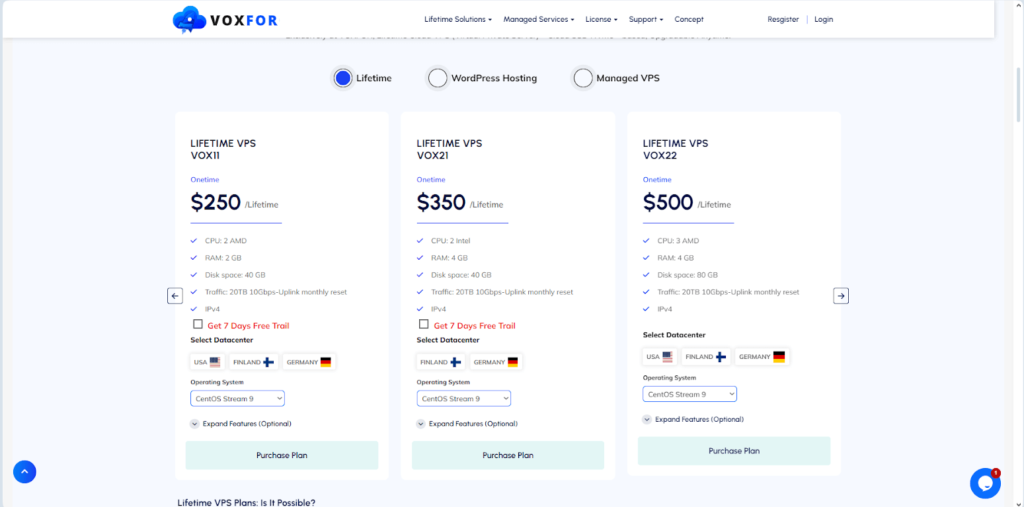The width and height of the screenshot is (1024, 507).
Task: Purchase the VOX21 plan
Action: click(x=507, y=455)
